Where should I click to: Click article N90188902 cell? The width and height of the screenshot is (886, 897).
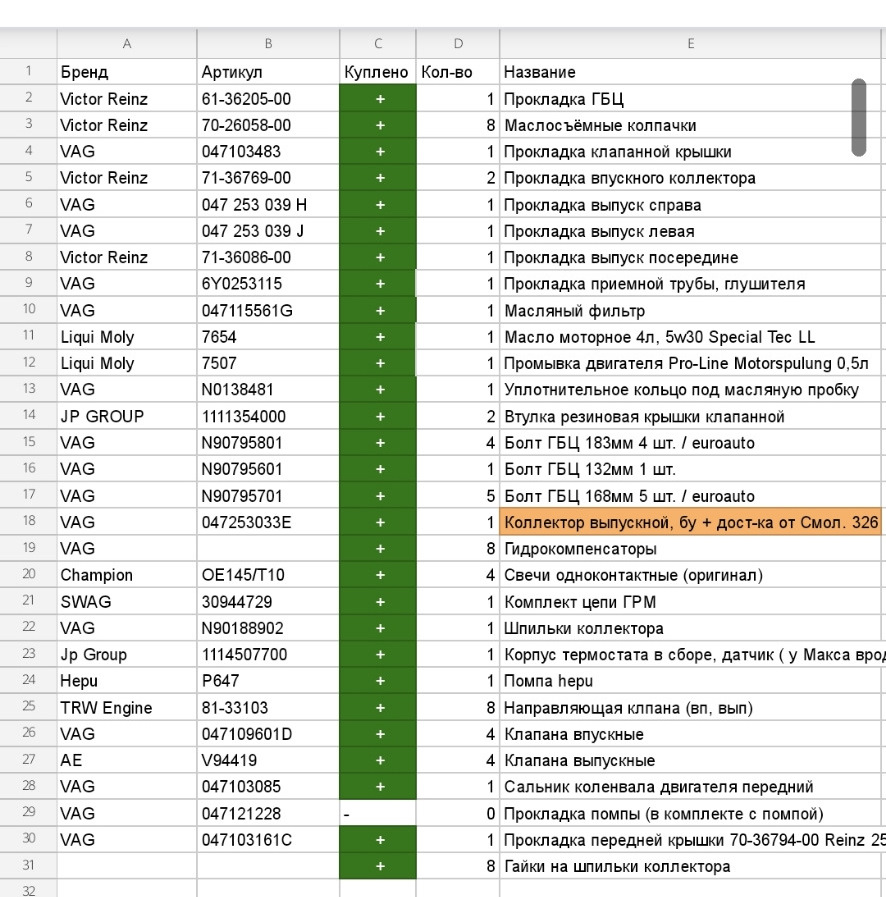pyautogui.click(x=268, y=628)
